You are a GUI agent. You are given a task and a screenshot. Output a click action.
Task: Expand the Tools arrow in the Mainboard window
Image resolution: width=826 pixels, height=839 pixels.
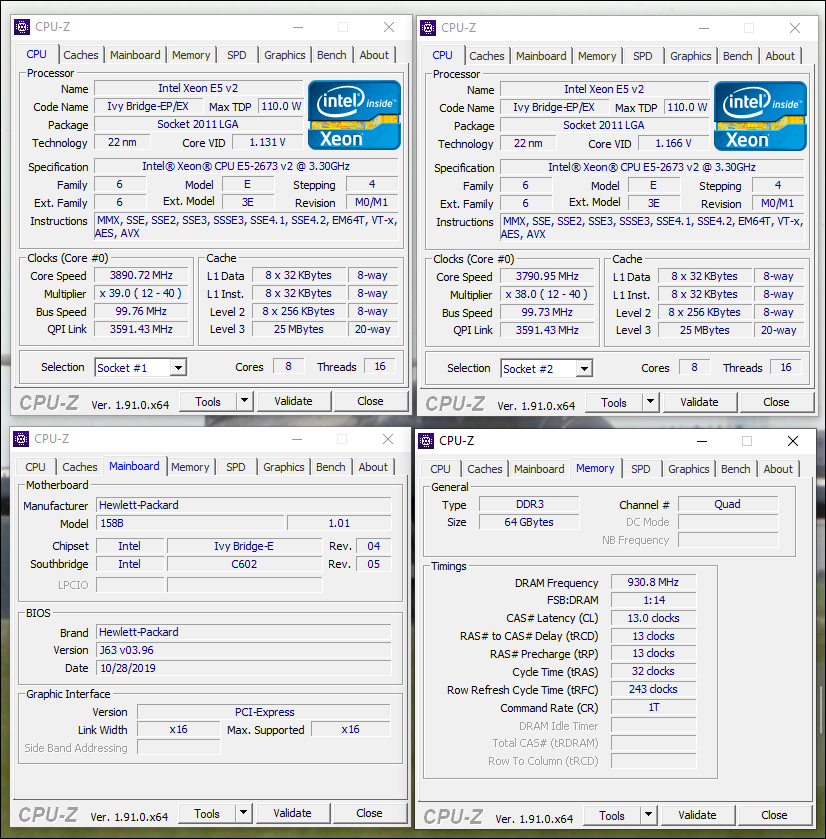[x=243, y=813]
